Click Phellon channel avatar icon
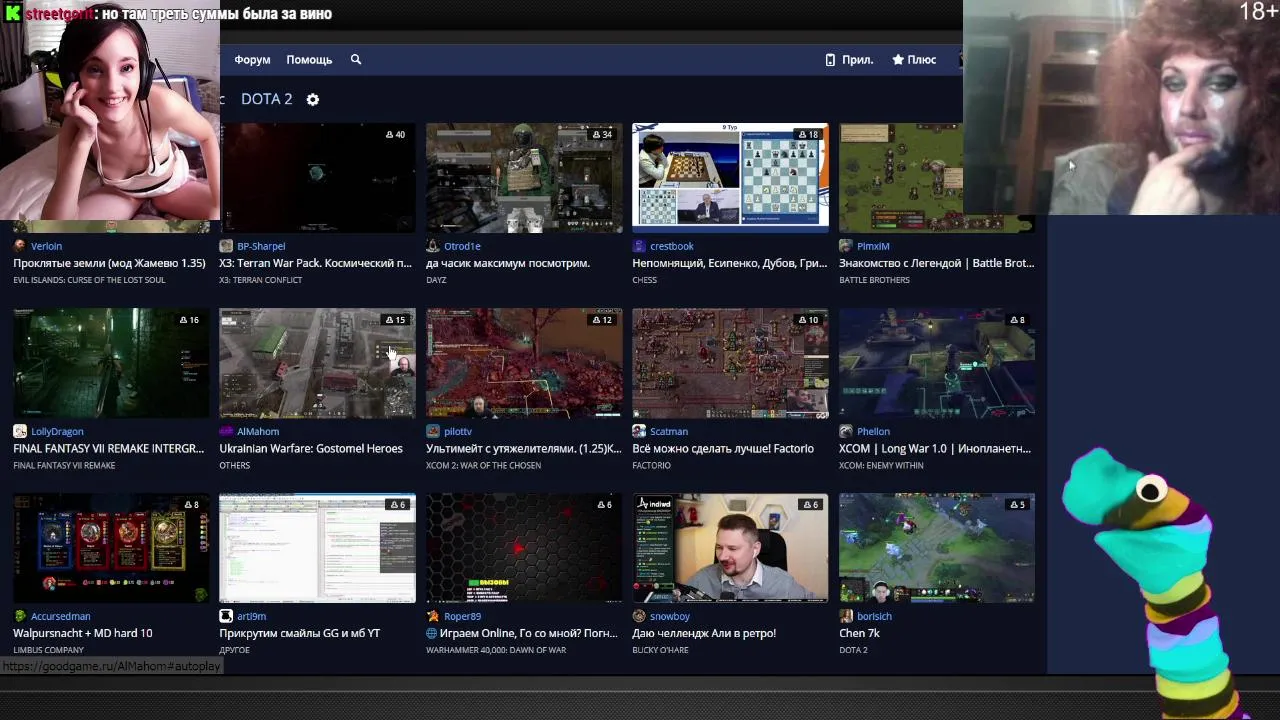 pos(846,431)
